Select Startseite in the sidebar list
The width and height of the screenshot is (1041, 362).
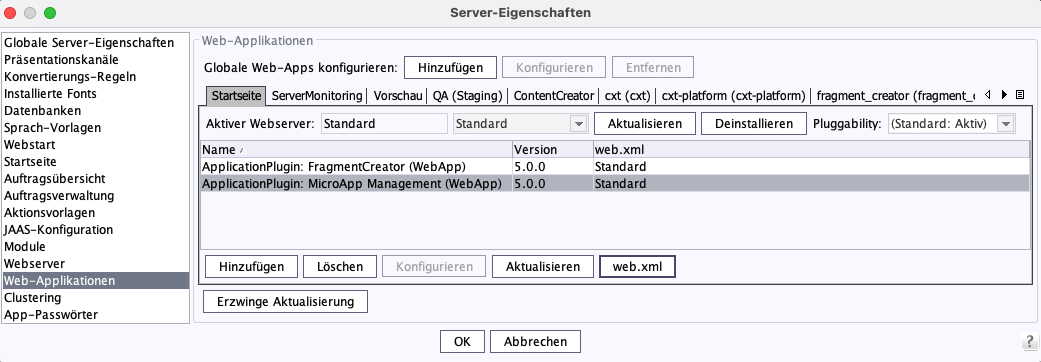(96, 161)
